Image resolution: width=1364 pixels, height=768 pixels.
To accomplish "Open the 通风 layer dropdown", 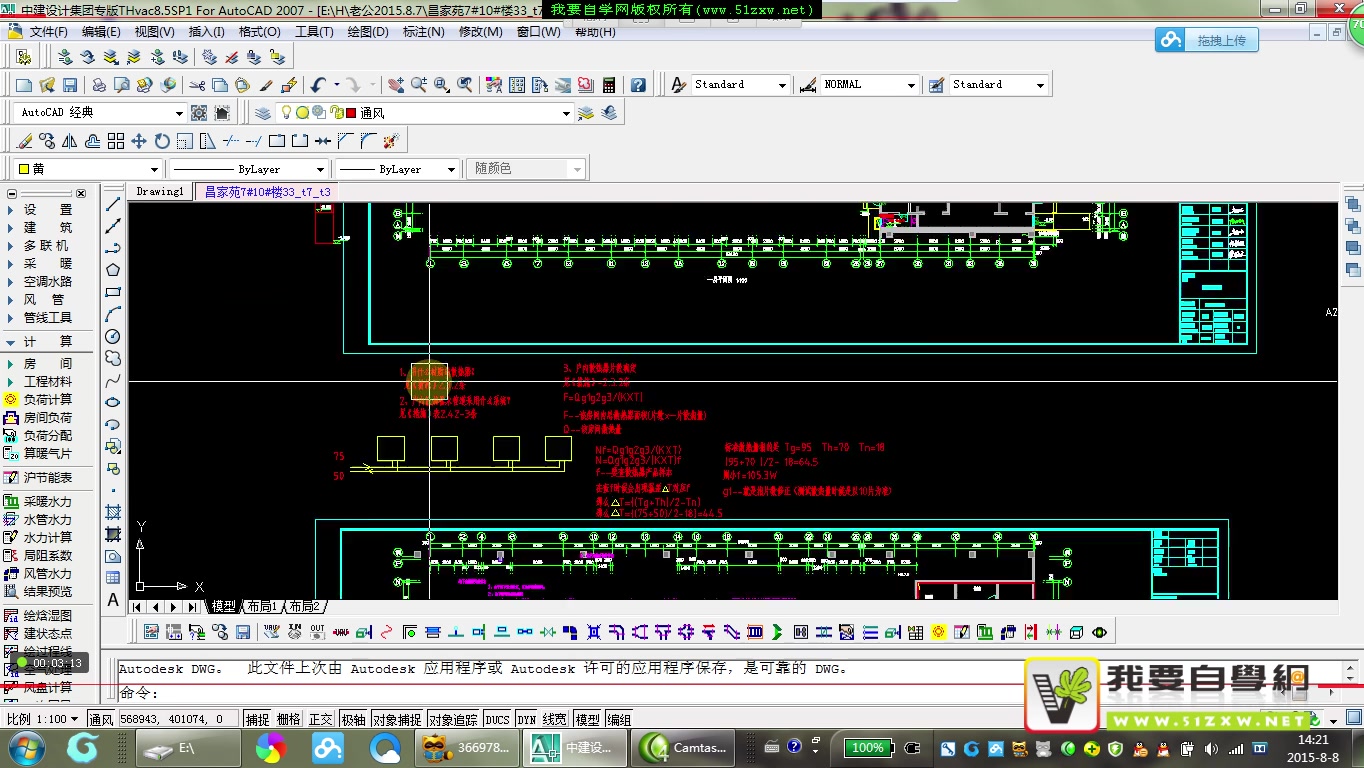I will (x=566, y=113).
